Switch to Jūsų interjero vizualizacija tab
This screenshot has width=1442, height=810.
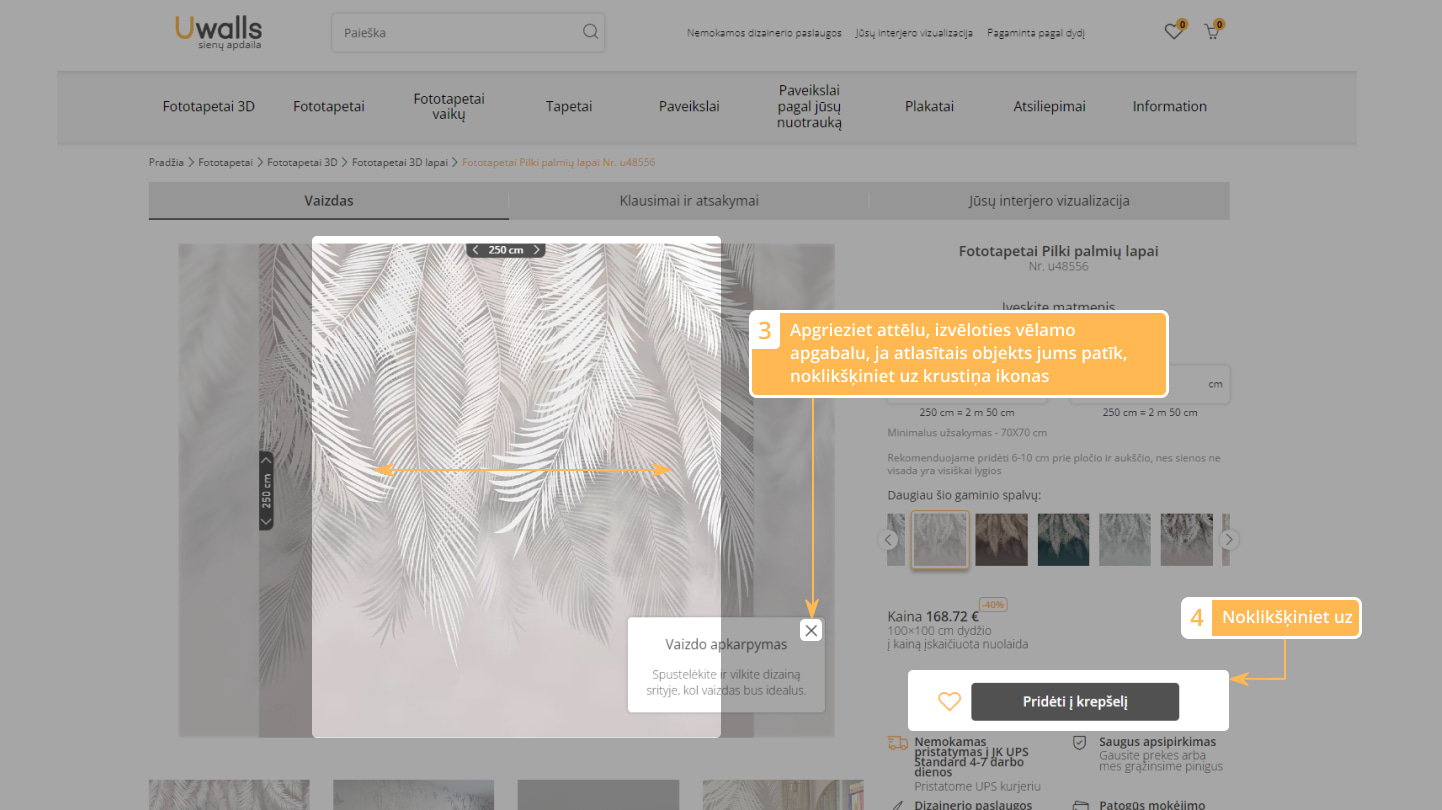(x=1048, y=200)
